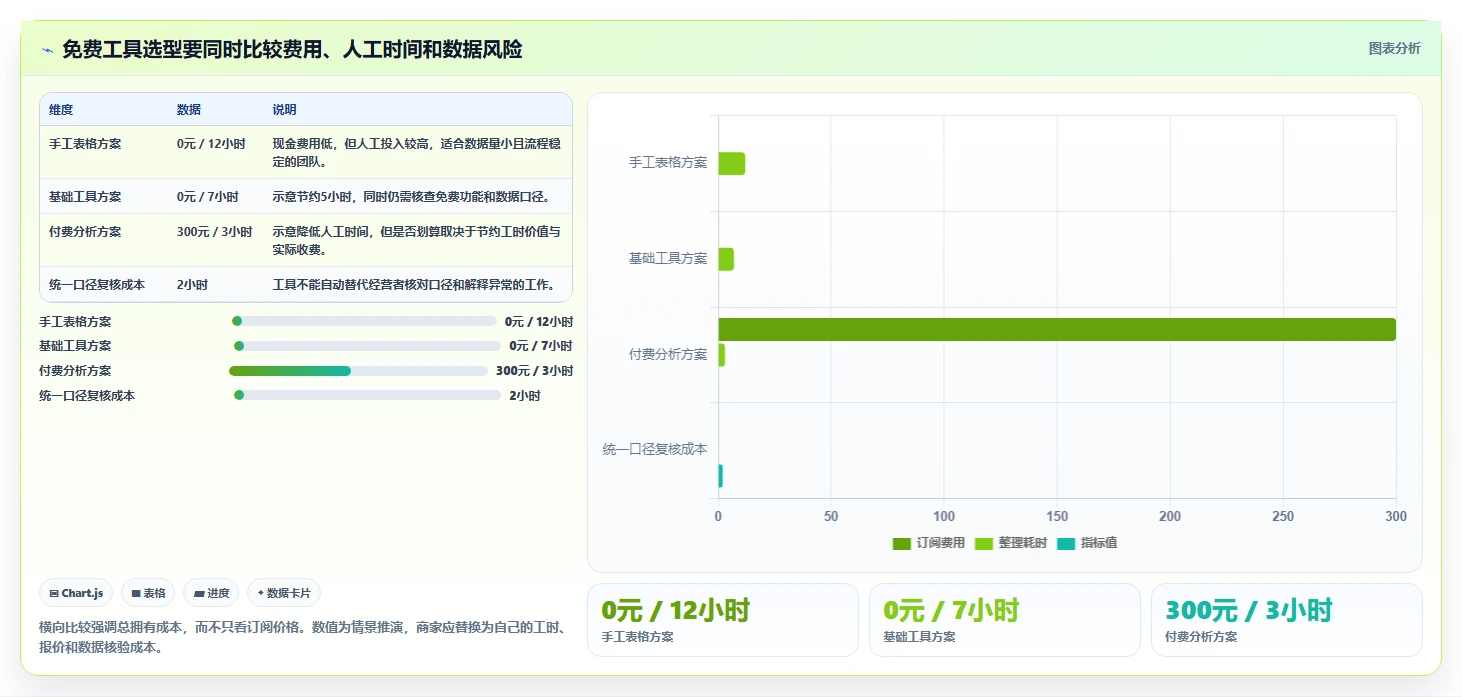Image resolution: width=1462 pixels, height=697 pixels.
Task: Click the 250 tick on the chart x-axis
Action: tap(1283, 517)
